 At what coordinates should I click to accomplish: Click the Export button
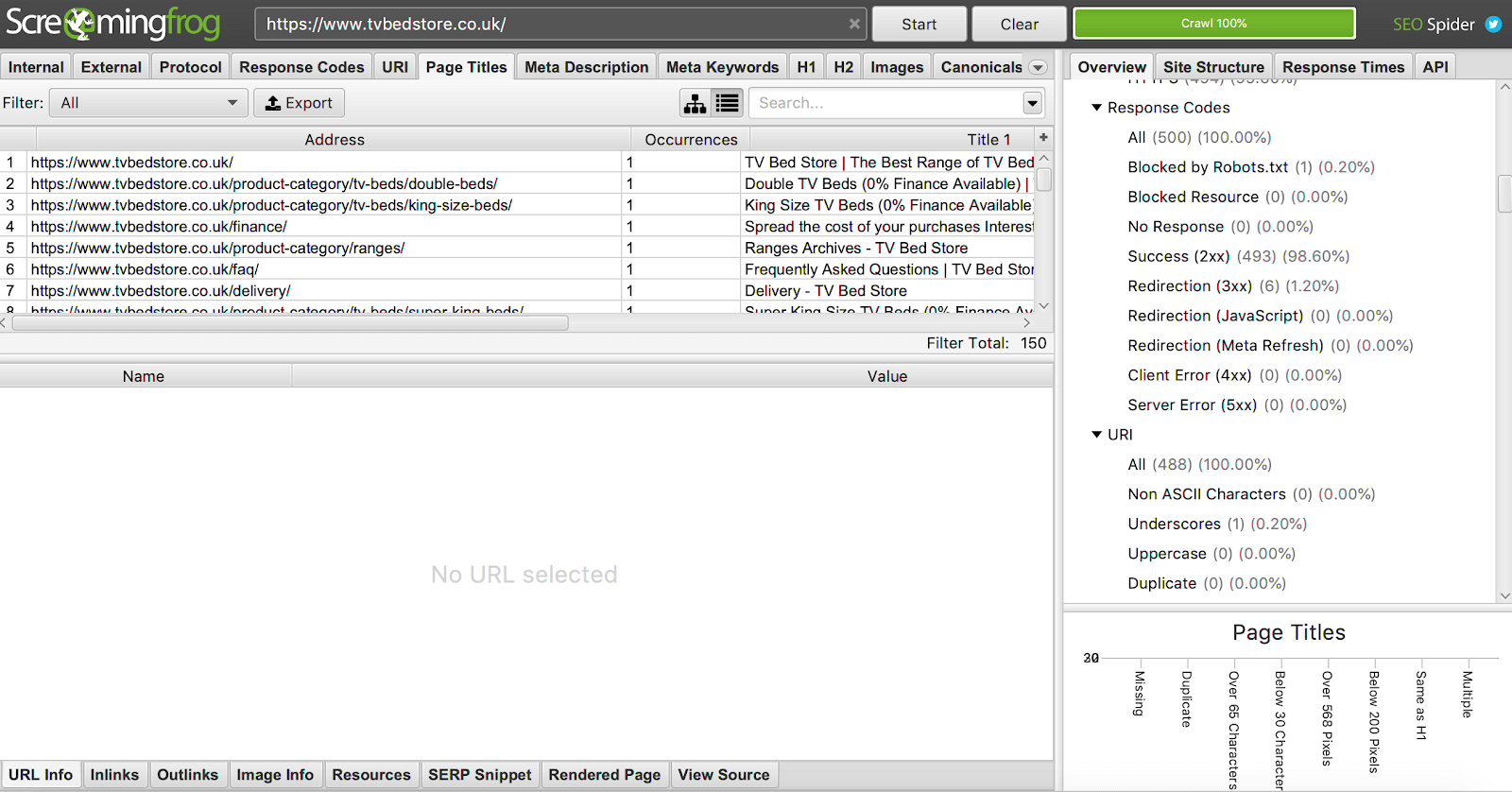tap(299, 103)
